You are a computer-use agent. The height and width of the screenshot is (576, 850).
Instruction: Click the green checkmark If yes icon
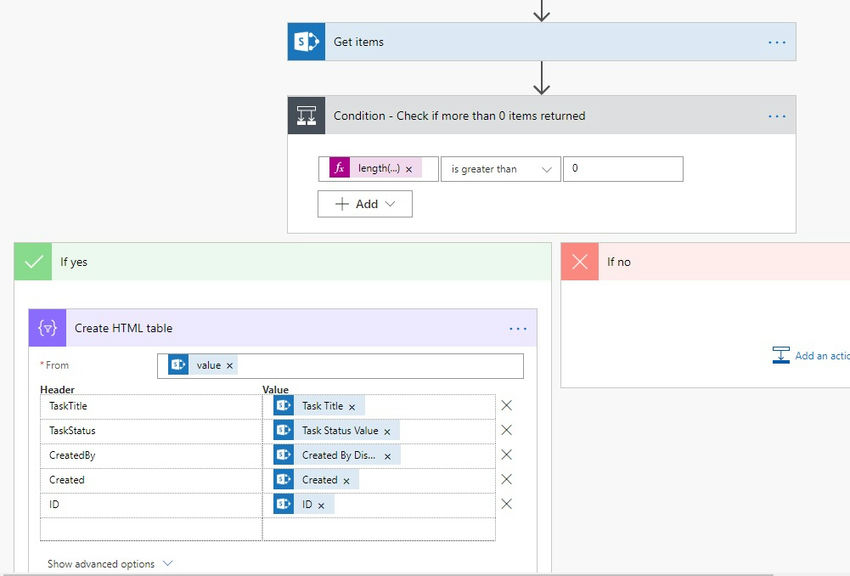33,262
